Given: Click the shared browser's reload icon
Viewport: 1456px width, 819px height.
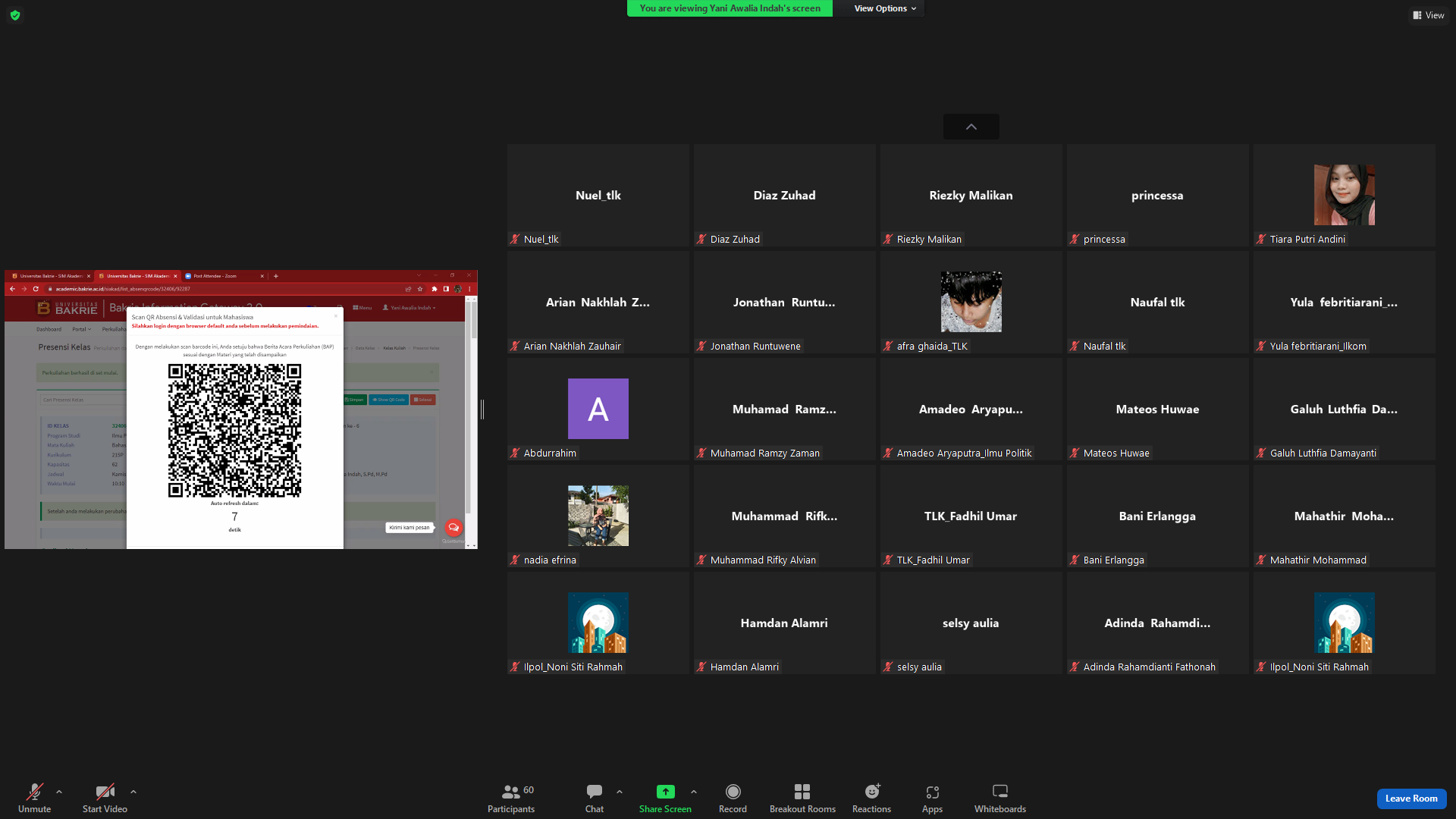Looking at the screenshot, I should (x=36, y=289).
